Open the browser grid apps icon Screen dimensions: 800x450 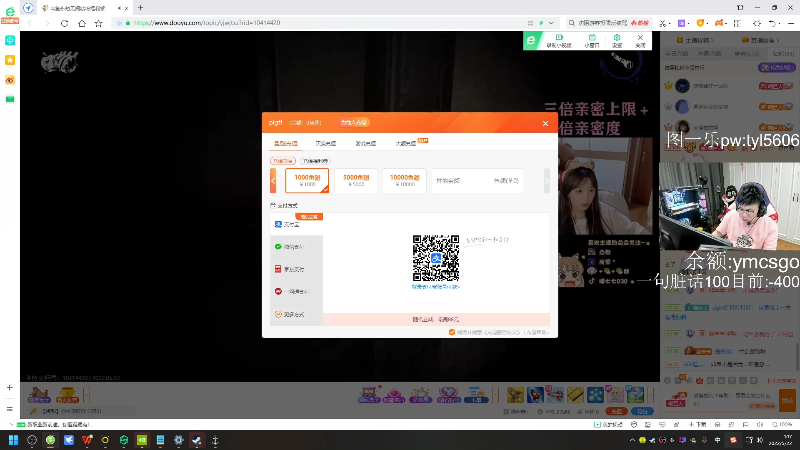click(x=737, y=23)
